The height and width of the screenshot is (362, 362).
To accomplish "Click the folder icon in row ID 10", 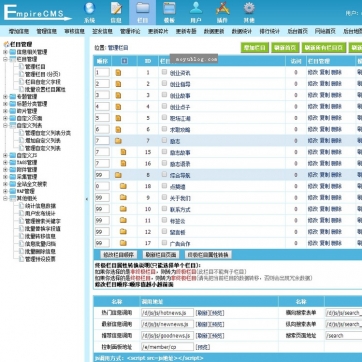I will (123, 209).
